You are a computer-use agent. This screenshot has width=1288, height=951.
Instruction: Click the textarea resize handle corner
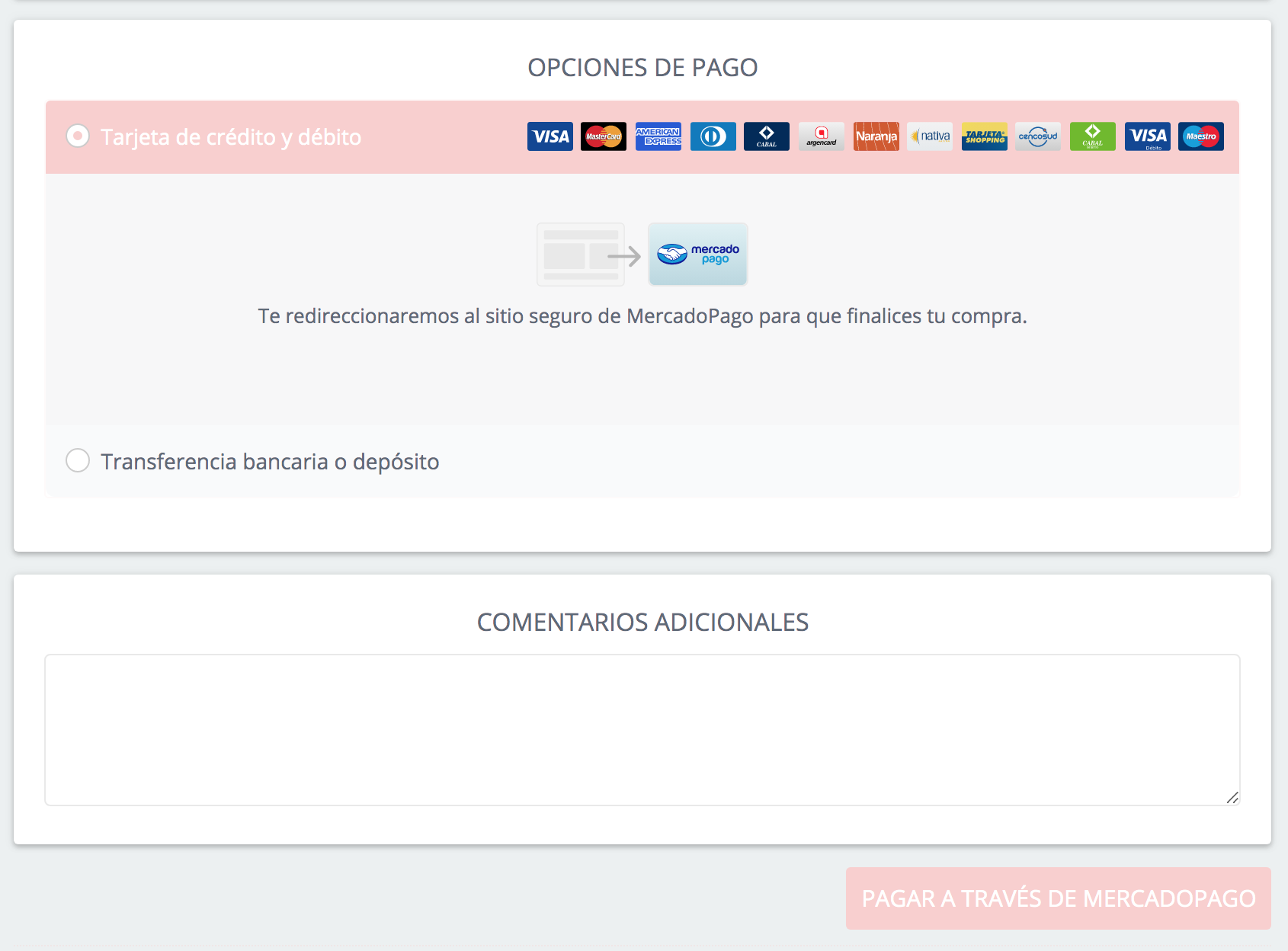point(1232,798)
